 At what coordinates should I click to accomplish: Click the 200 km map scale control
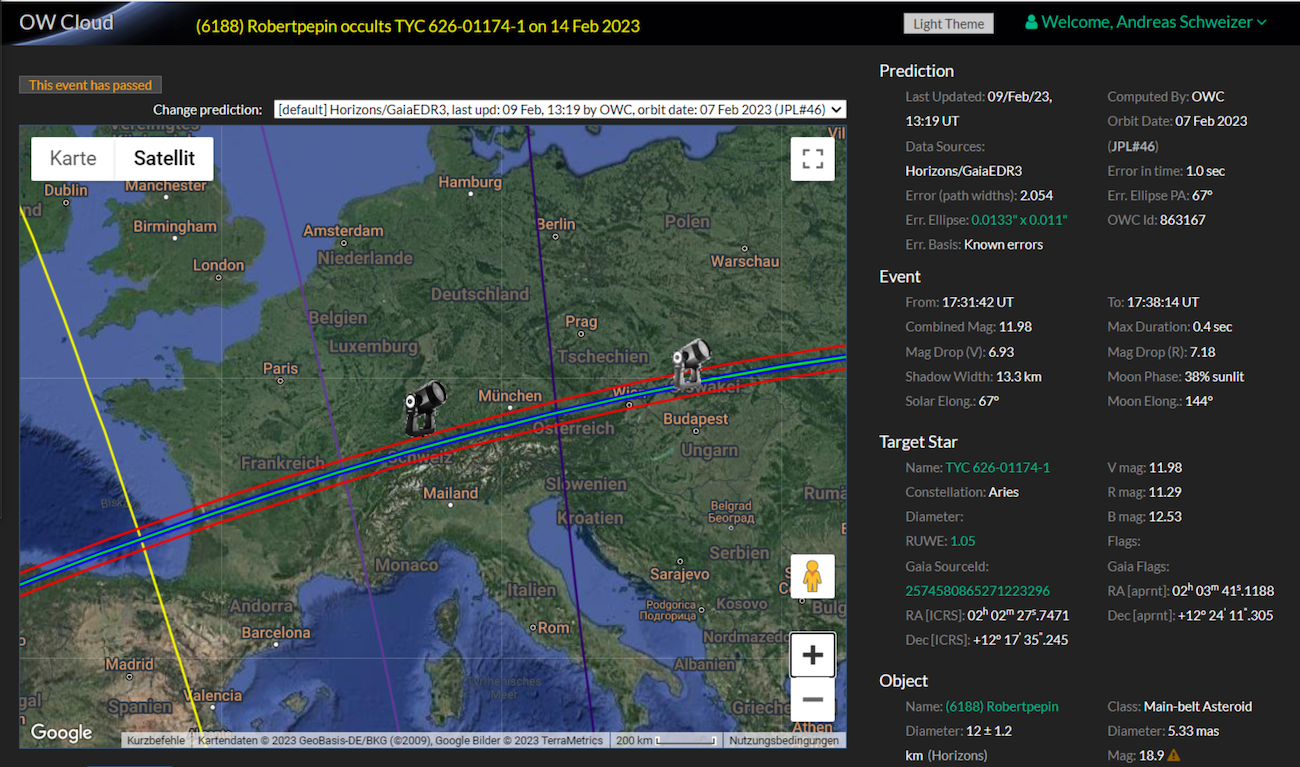pyautogui.click(x=667, y=741)
